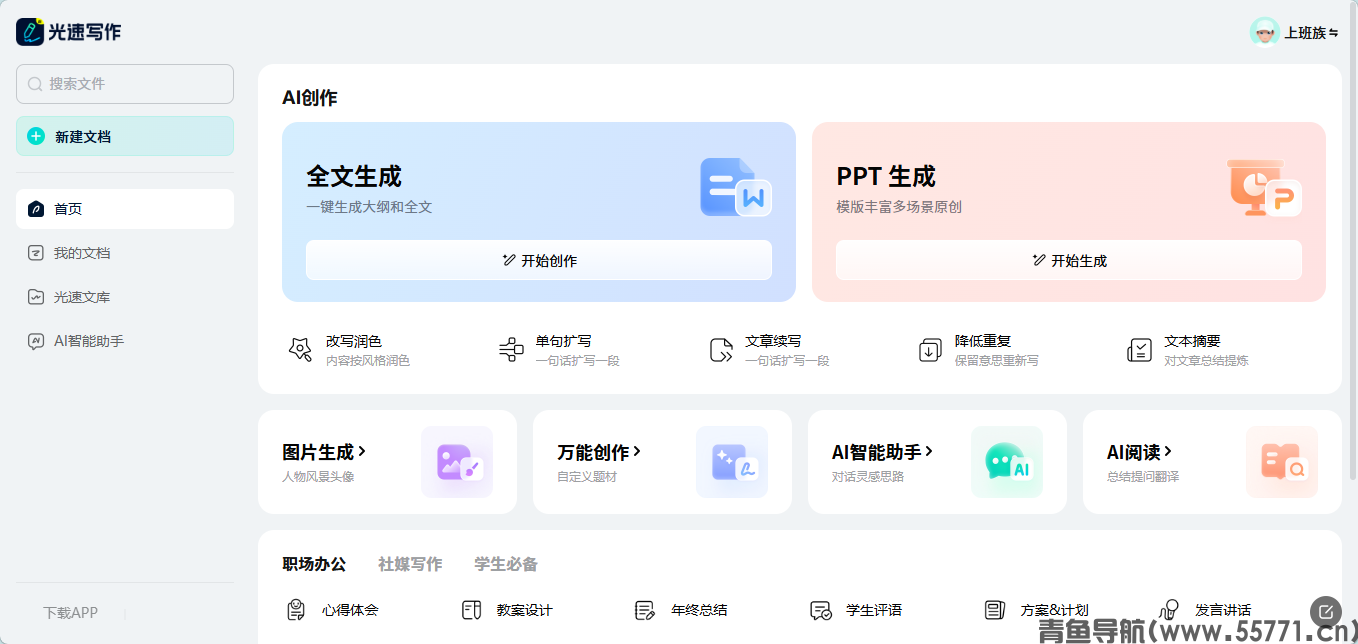The width and height of the screenshot is (1358, 644).
Task: Open the 图片生成 card
Action: [387, 462]
